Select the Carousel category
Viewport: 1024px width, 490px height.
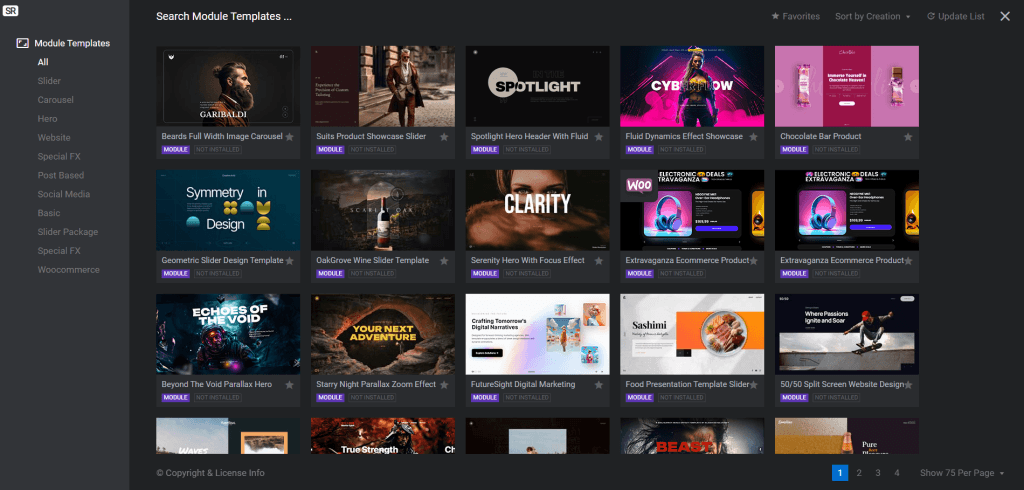coord(56,100)
